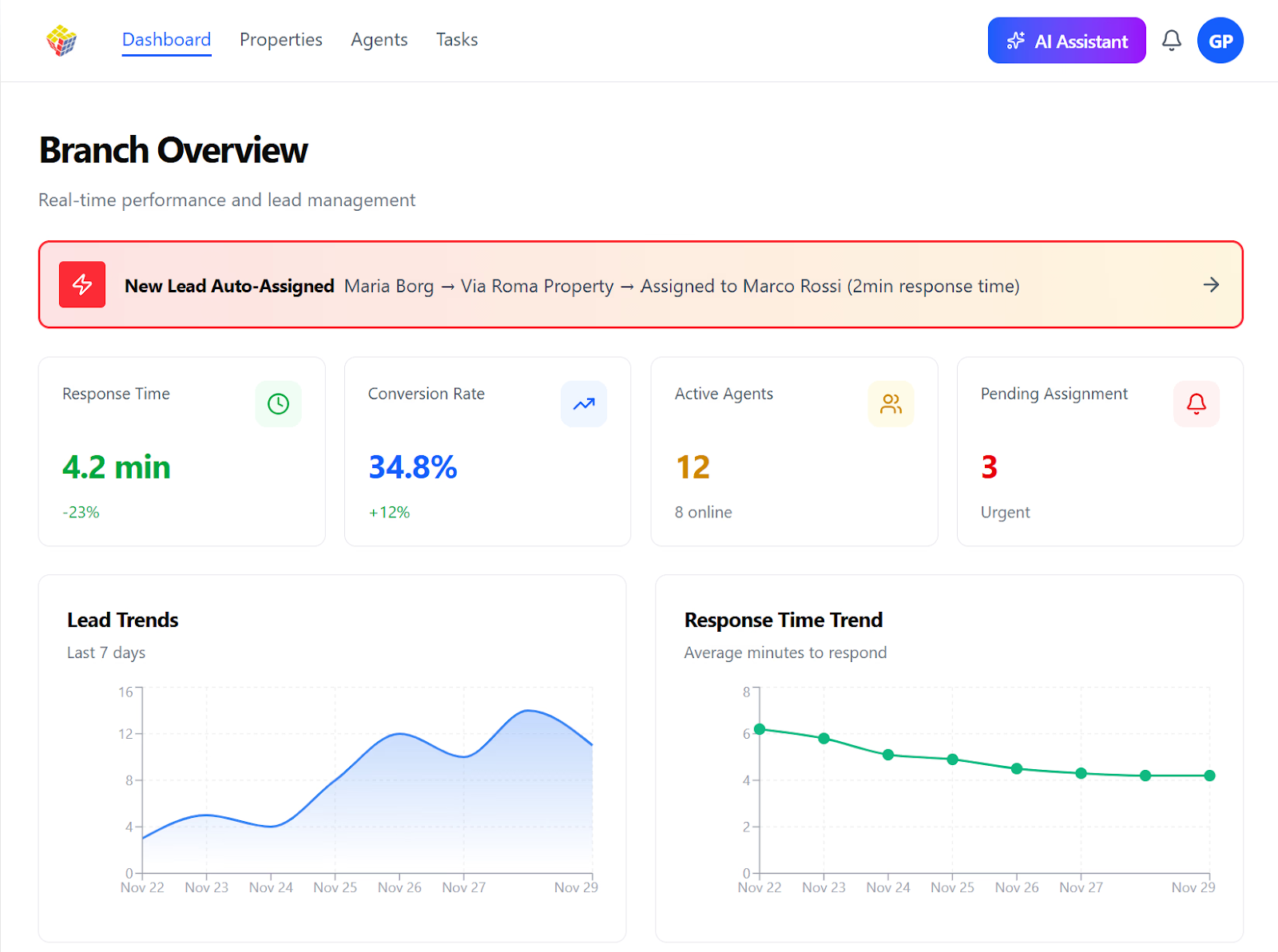Click Nov 22 point on Response Time Trend

760,729
